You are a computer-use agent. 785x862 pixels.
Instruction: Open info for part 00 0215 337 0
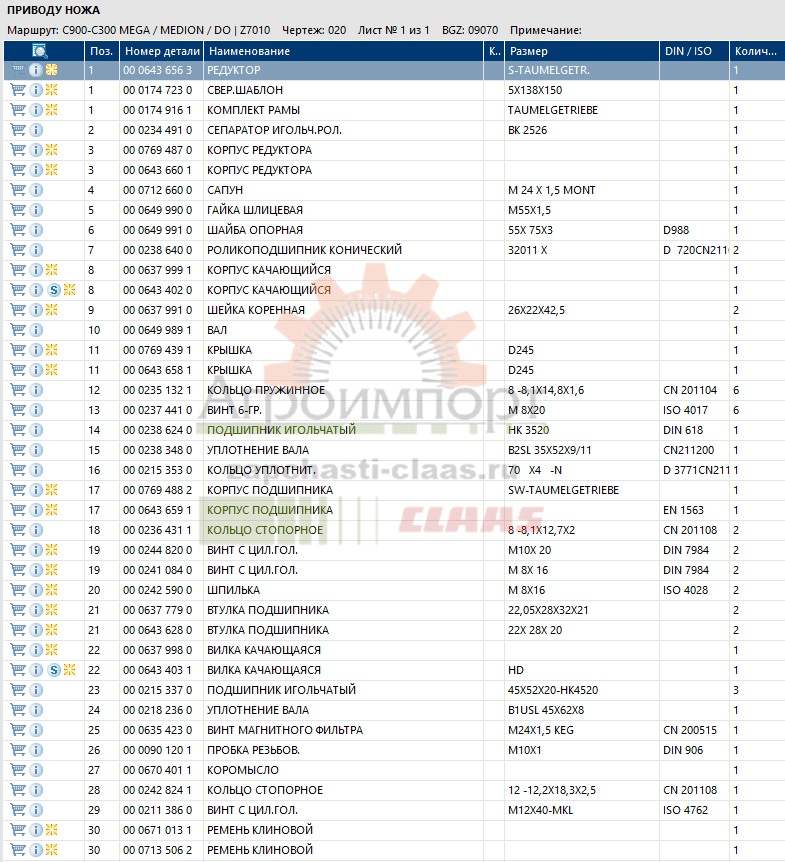(x=36, y=690)
